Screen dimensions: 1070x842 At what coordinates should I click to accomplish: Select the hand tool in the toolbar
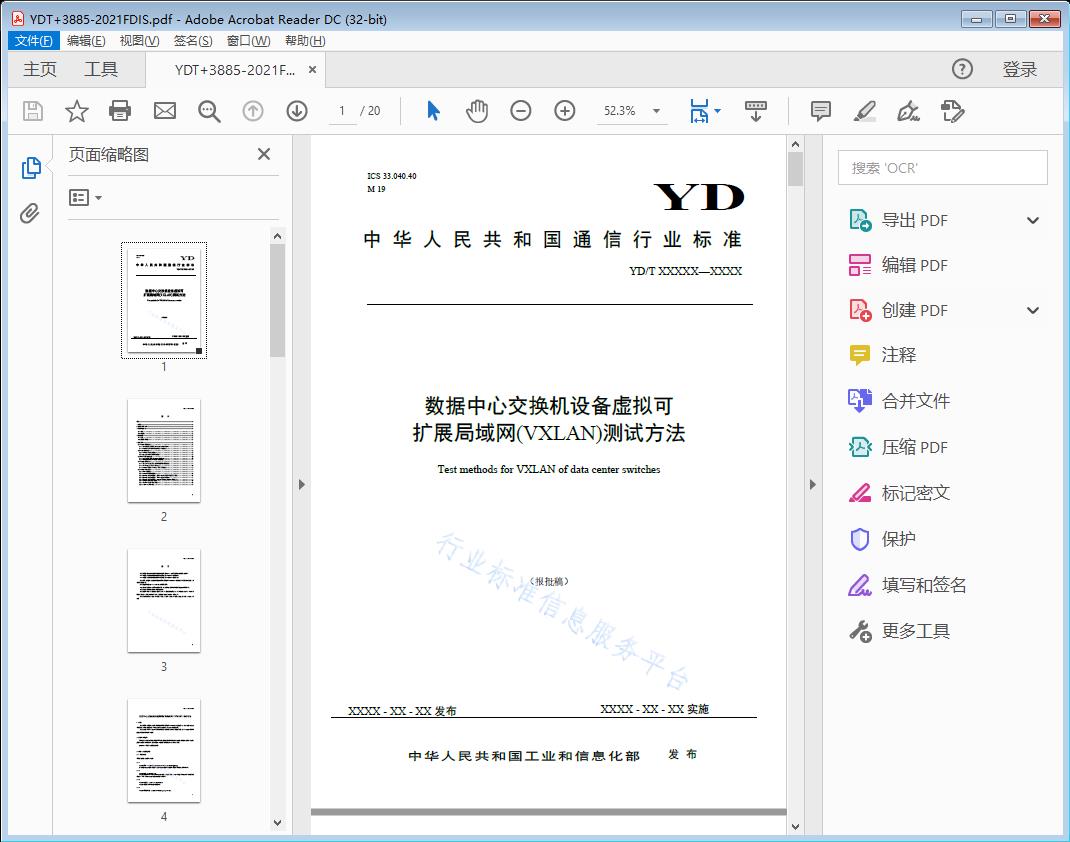477,111
